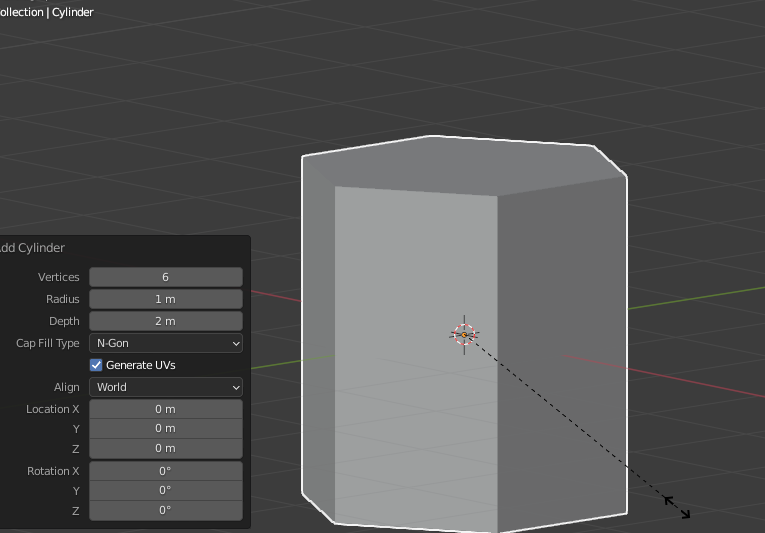Open the Cap Fill Type dropdown
Viewport: 765px width, 533px height.
click(165, 343)
